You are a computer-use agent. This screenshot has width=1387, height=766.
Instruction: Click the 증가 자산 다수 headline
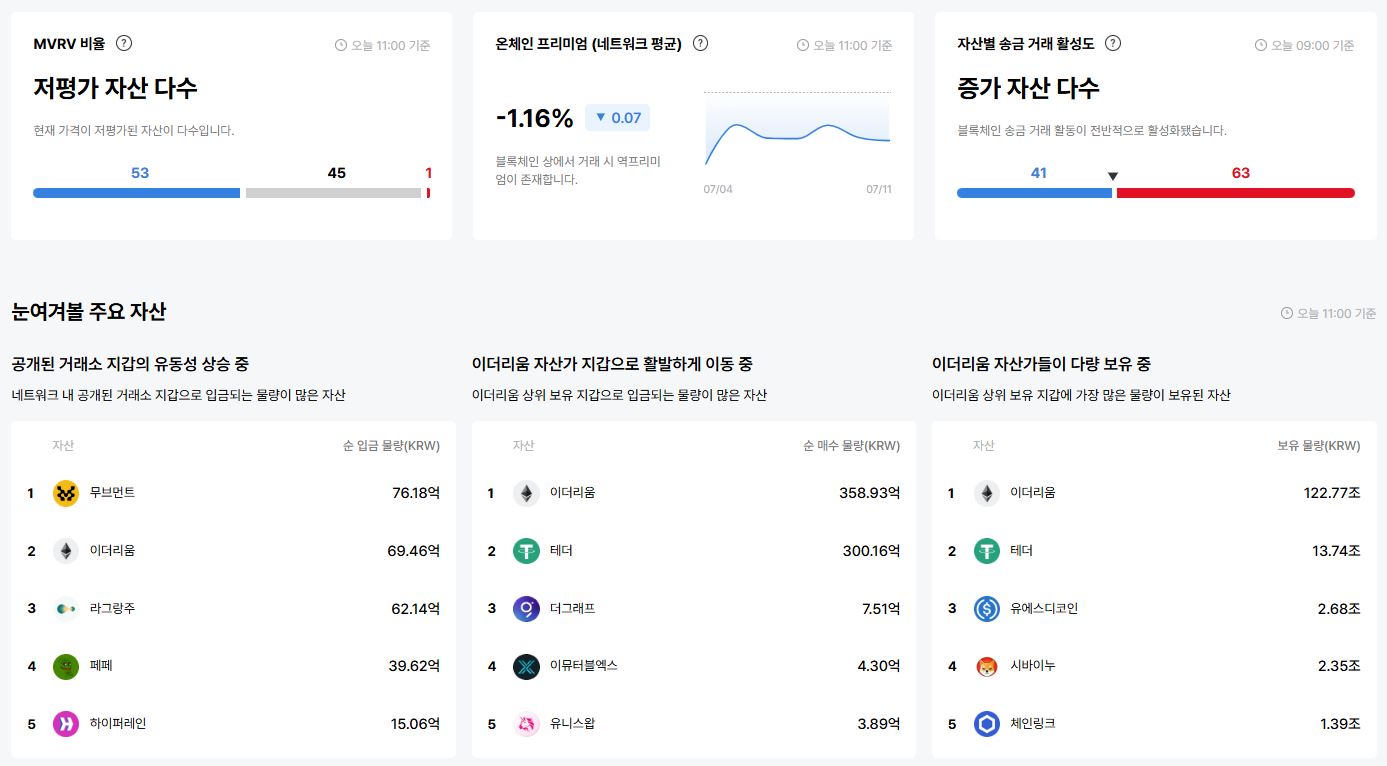click(x=1028, y=88)
